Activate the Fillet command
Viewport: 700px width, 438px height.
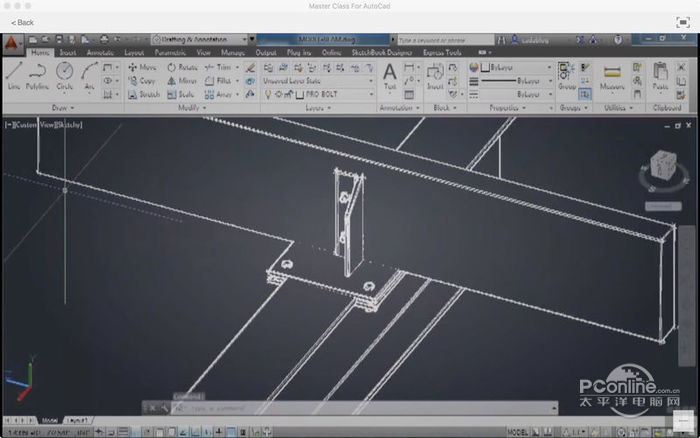[218, 81]
